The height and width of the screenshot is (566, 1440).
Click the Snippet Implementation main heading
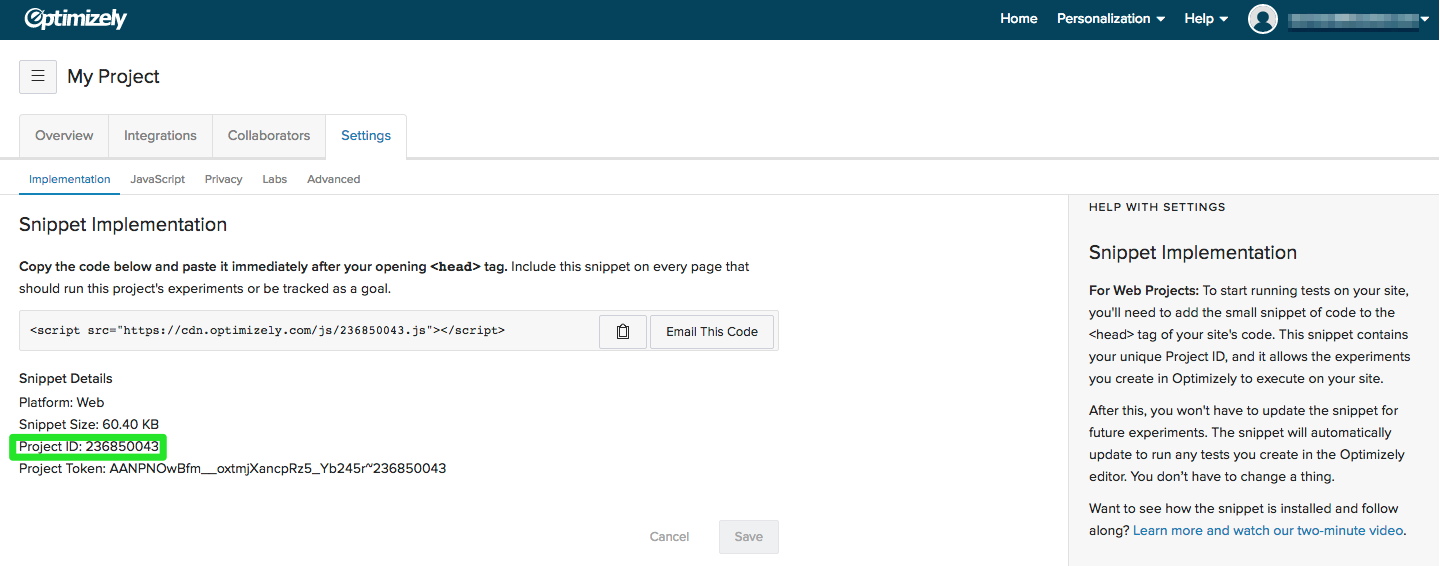(x=123, y=225)
